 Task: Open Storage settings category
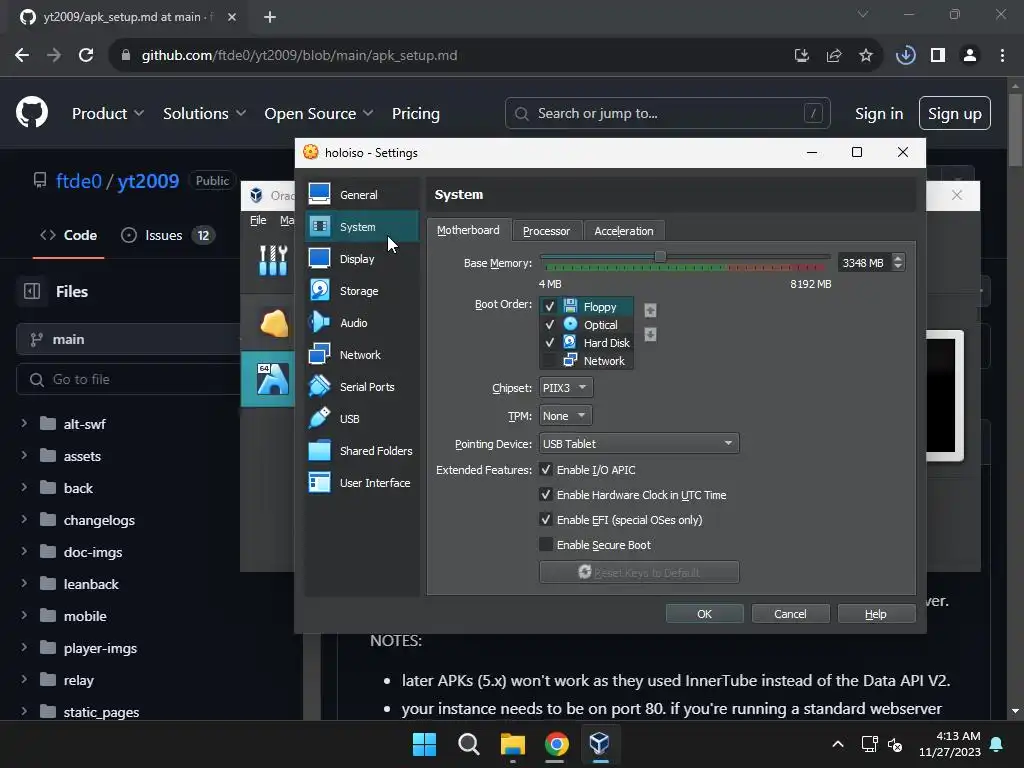coord(361,291)
